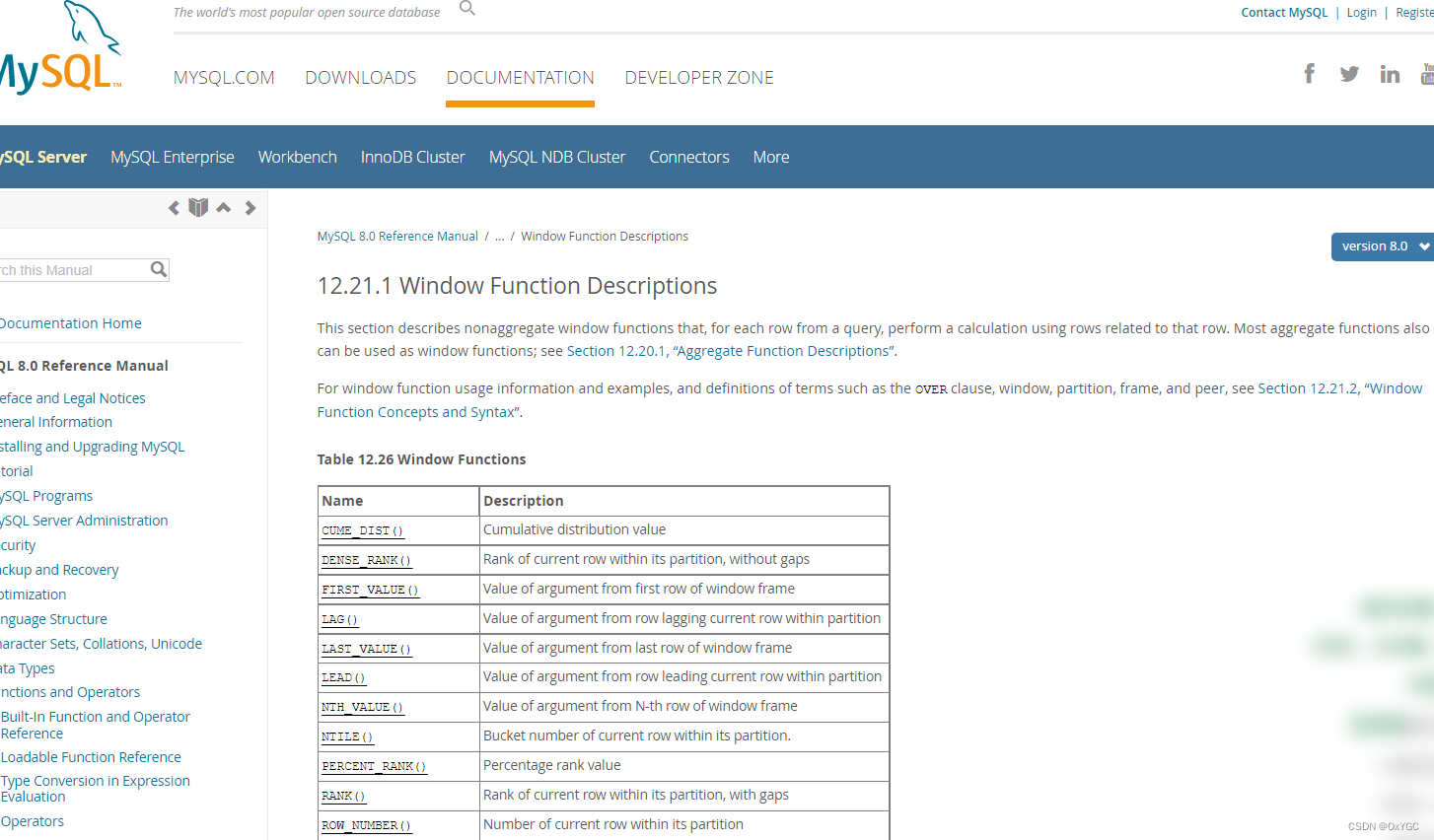Open InnoDB Cluster menu item
Image resolution: width=1434 pixels, height=840 pixels.
pos(413,157)
